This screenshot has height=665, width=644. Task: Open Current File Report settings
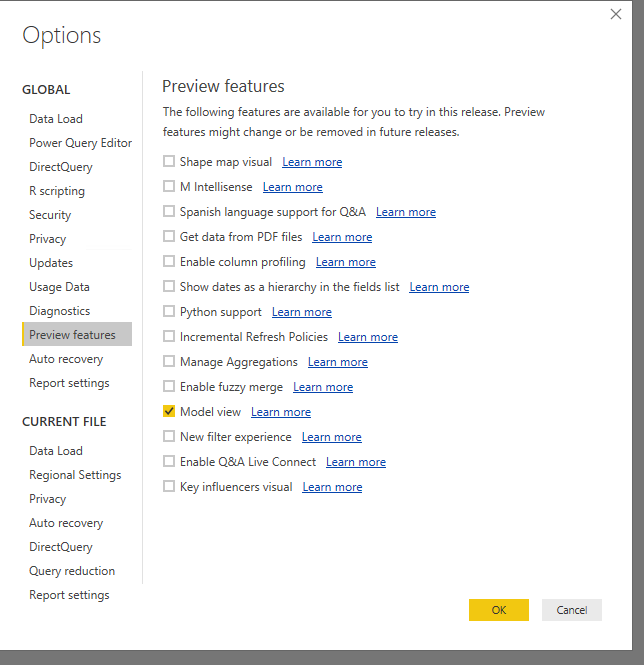[x=69, y=595]
